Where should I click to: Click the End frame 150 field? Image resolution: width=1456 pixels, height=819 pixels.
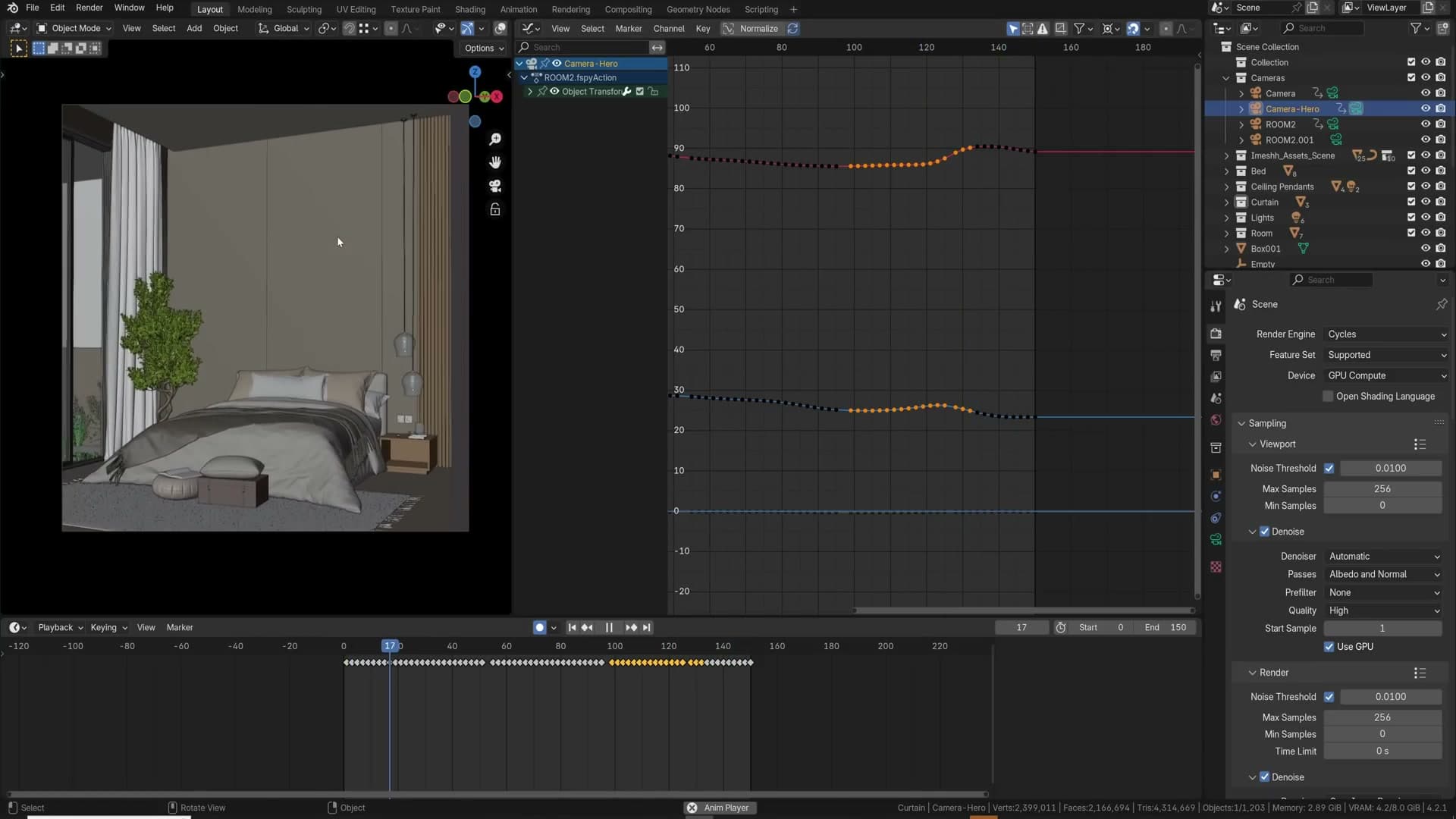1166,628
